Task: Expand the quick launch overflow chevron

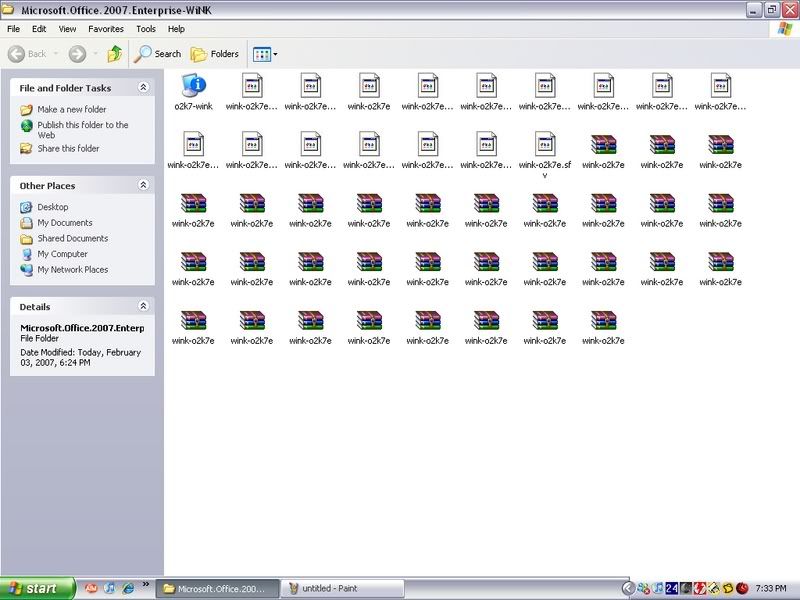Action: [145, 585]
